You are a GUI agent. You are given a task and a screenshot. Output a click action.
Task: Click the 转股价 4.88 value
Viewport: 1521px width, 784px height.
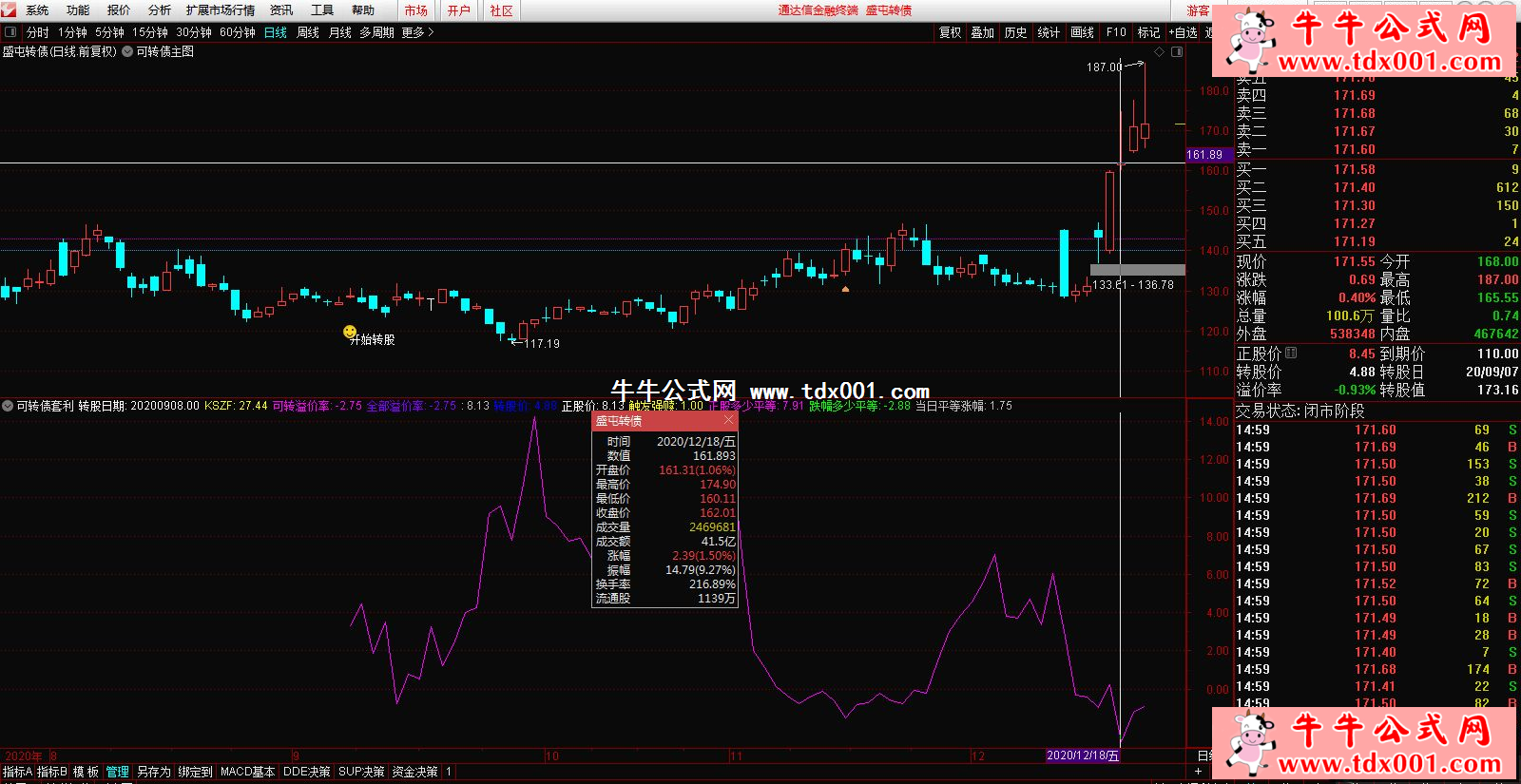click(x=1362, y=372)
